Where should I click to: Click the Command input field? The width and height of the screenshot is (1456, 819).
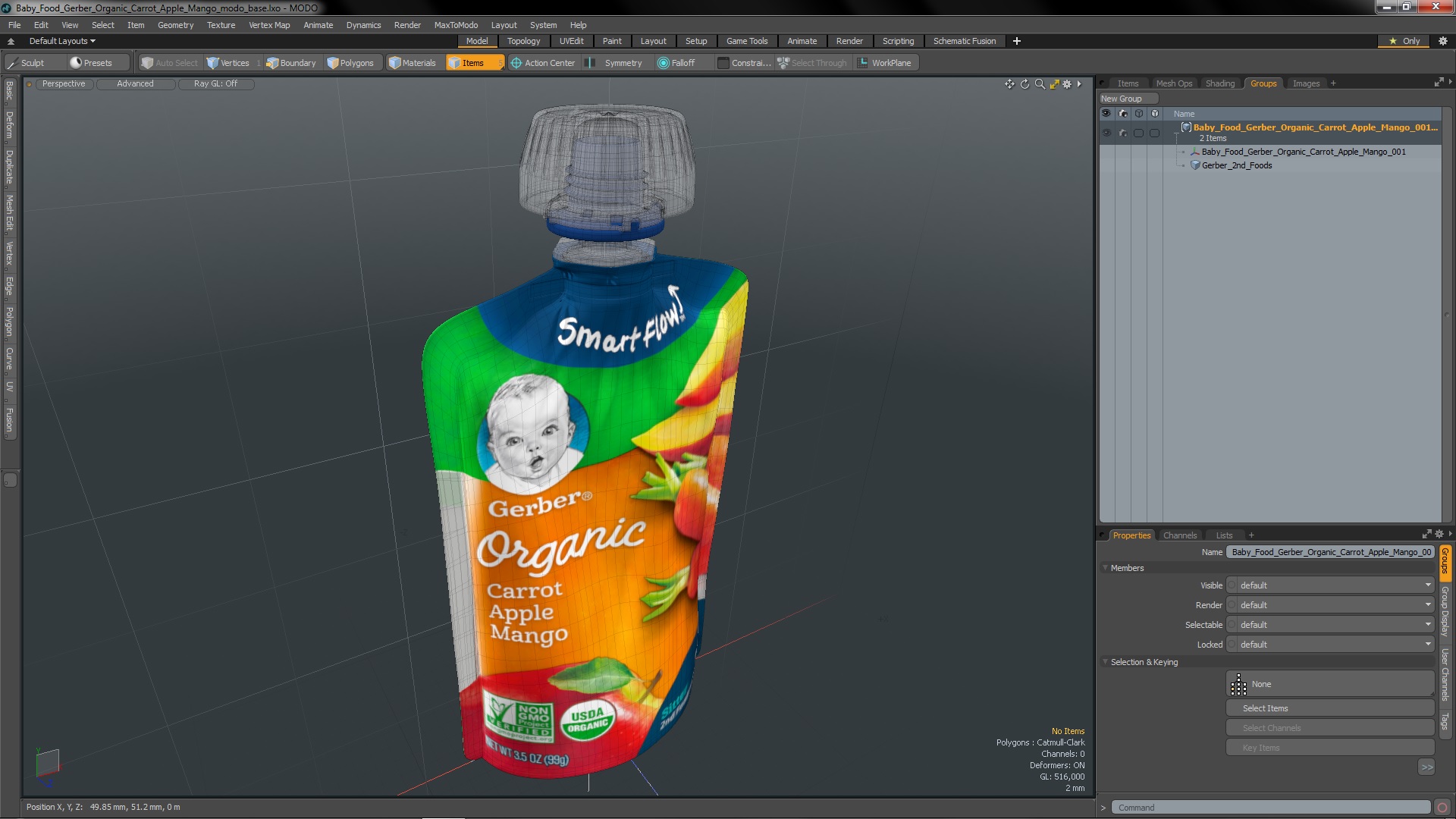point(1272,808)
